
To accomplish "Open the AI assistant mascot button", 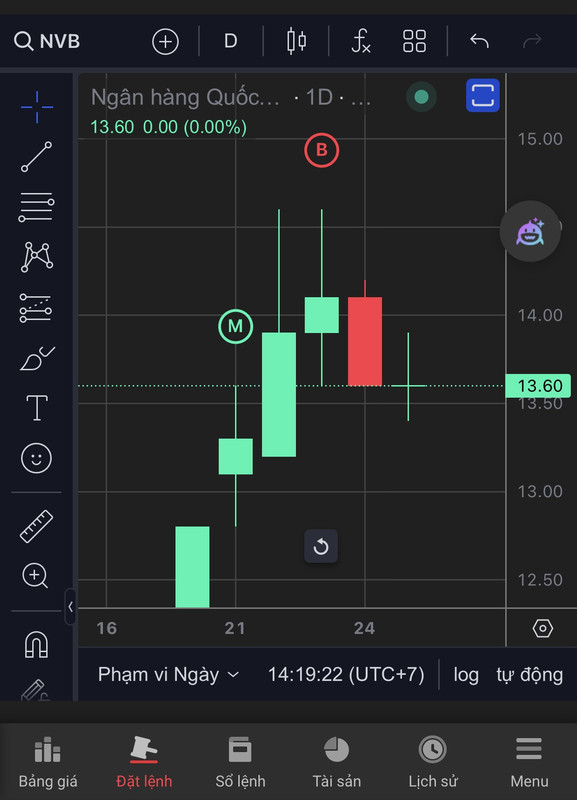I will [530, 232].
